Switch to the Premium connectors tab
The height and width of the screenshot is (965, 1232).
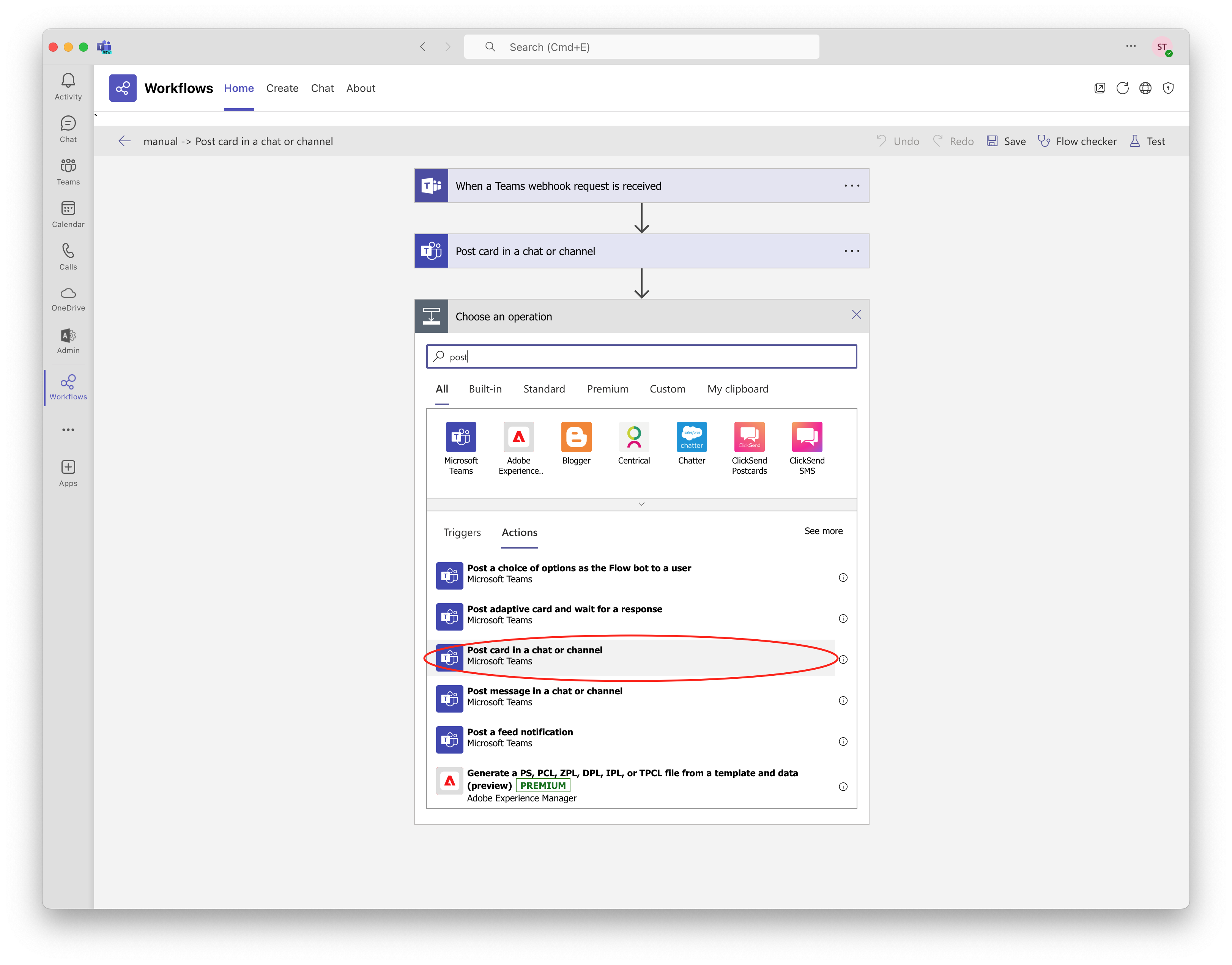pyautogui.click(x=607, y=389)
